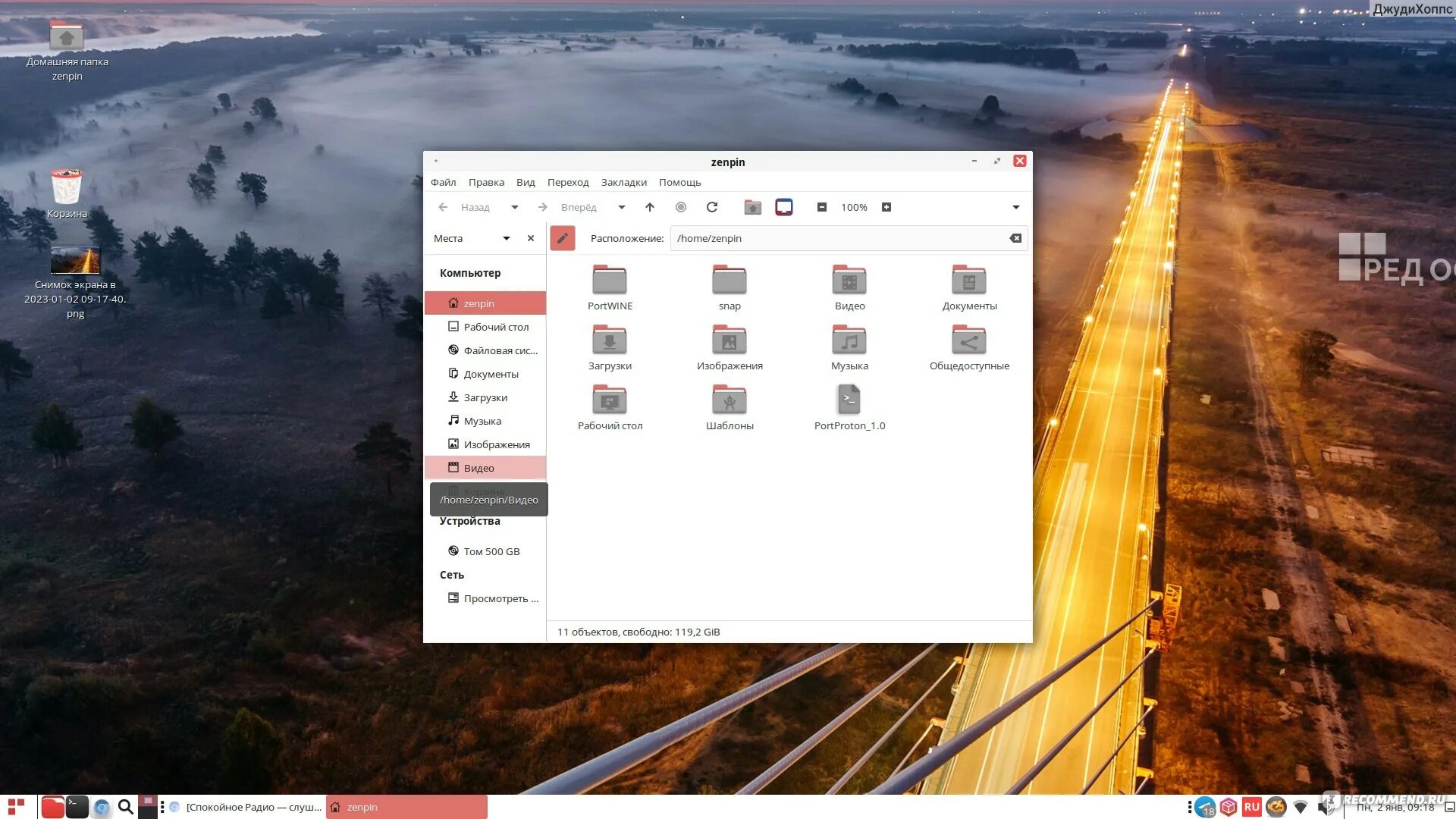Launch terminal from taskbar
Image resolution: width=1456 pixels, height=819 pixels.
tap(77, 807)
